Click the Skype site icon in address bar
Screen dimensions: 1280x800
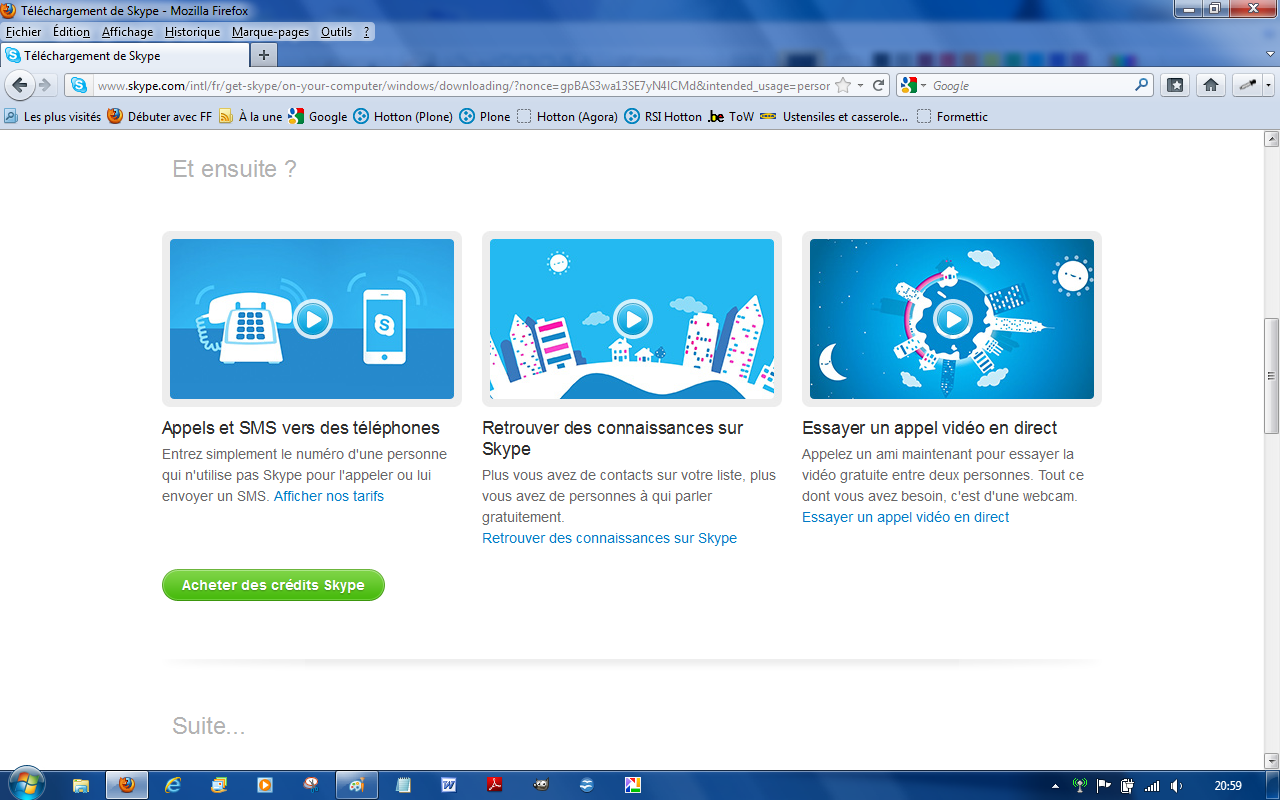coord(79,85)
